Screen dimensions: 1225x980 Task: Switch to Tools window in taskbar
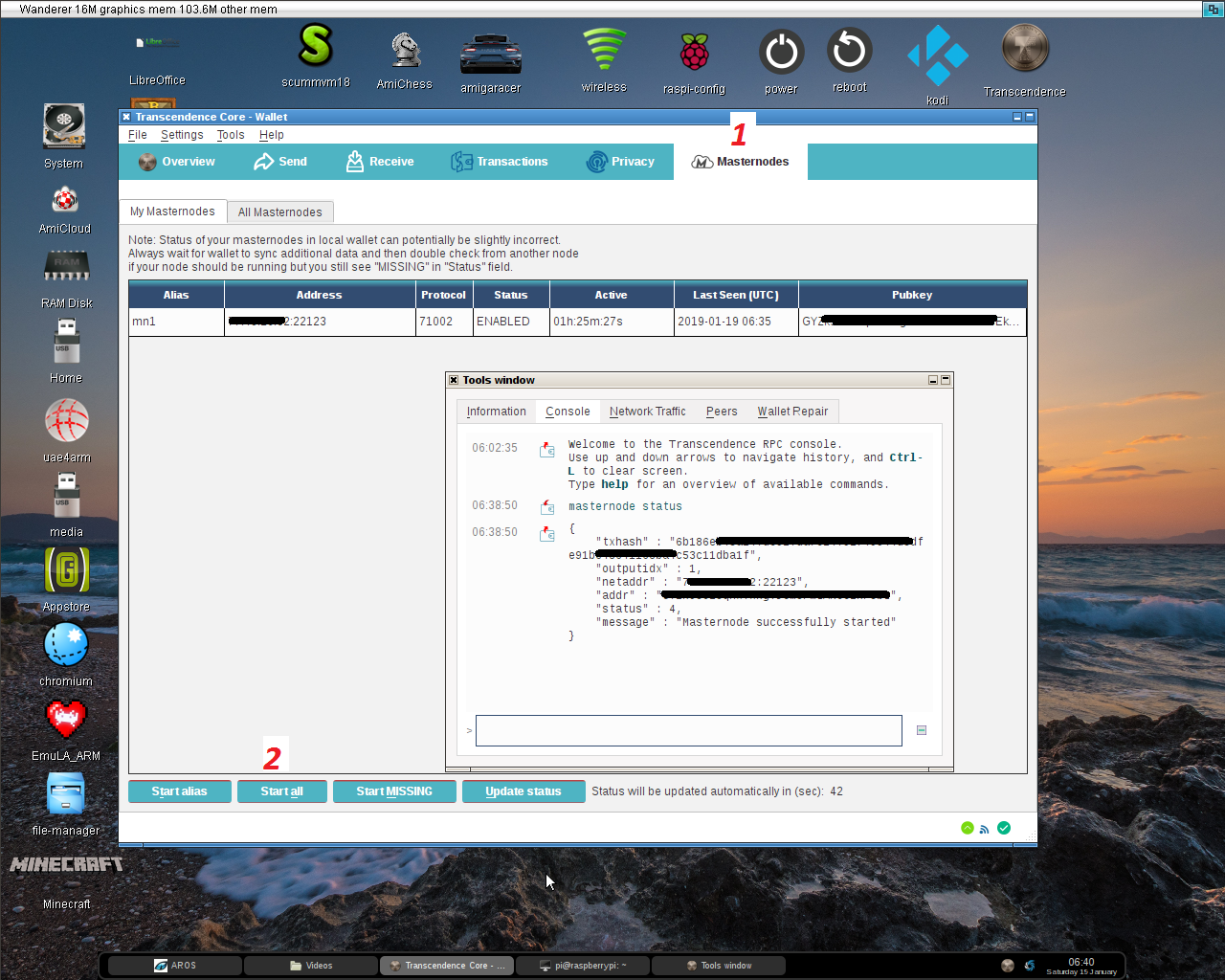point(719,966)
